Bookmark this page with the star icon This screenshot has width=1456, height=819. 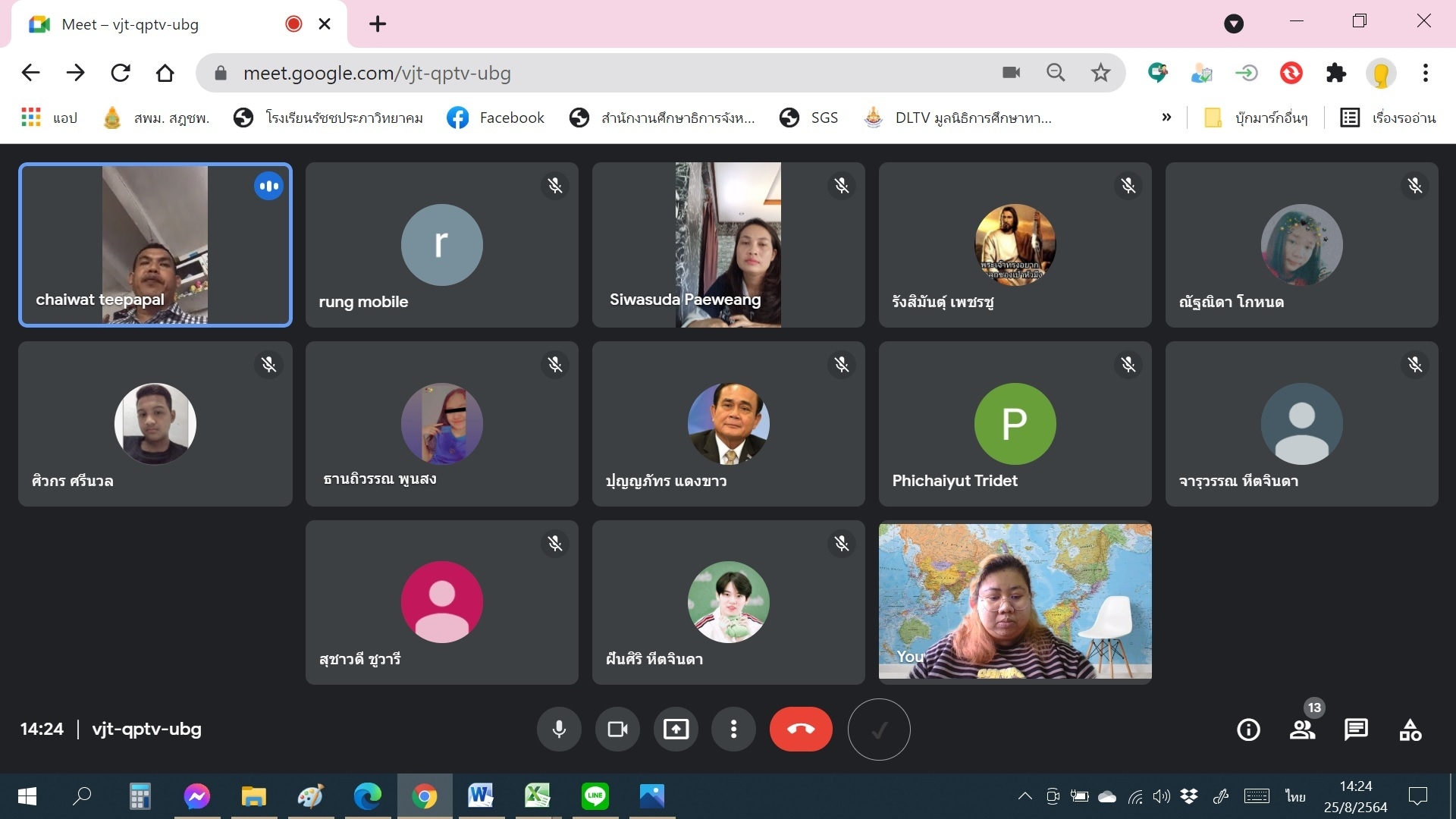click(x=1100, y=73)
